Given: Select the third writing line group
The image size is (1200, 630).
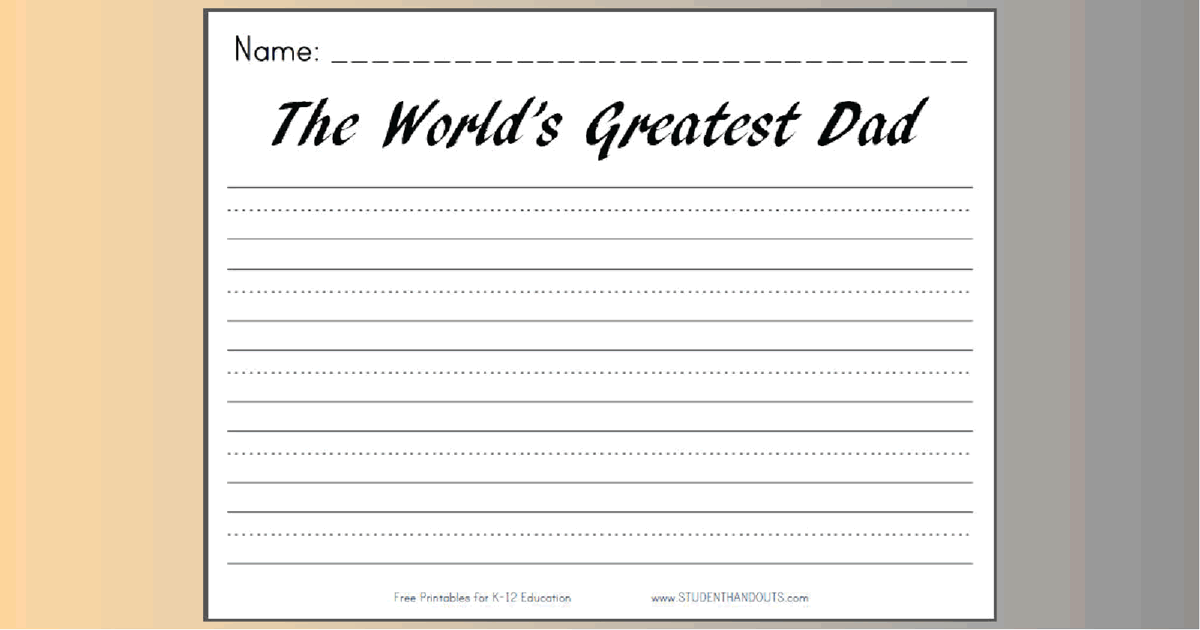Looking at the screenshot, I should pyautogui.click(x=600, y=349).
